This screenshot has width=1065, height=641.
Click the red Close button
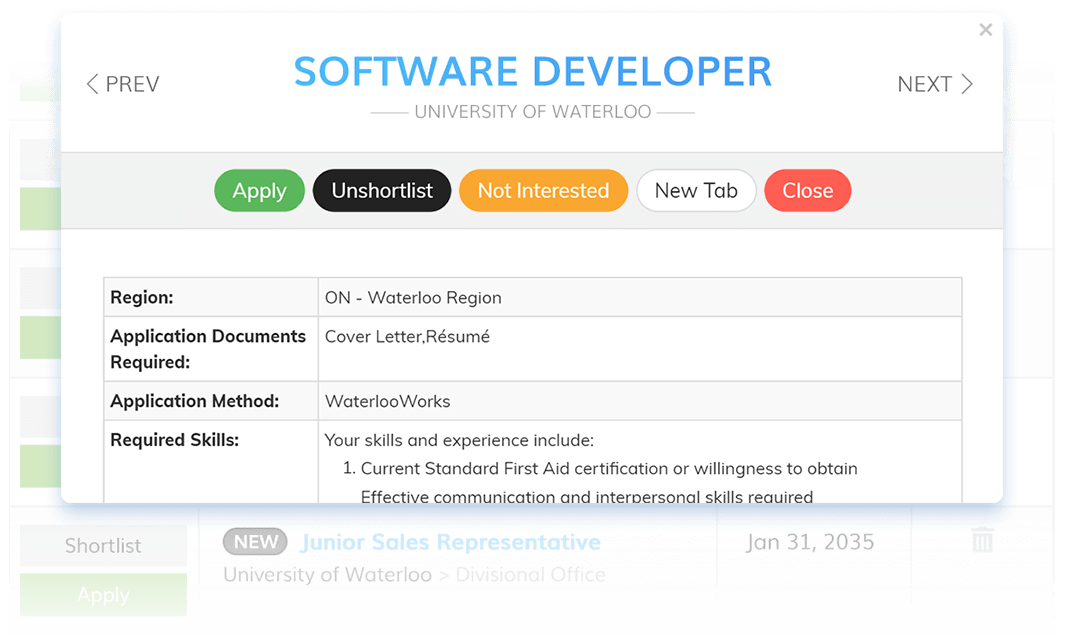click(808, 191)
